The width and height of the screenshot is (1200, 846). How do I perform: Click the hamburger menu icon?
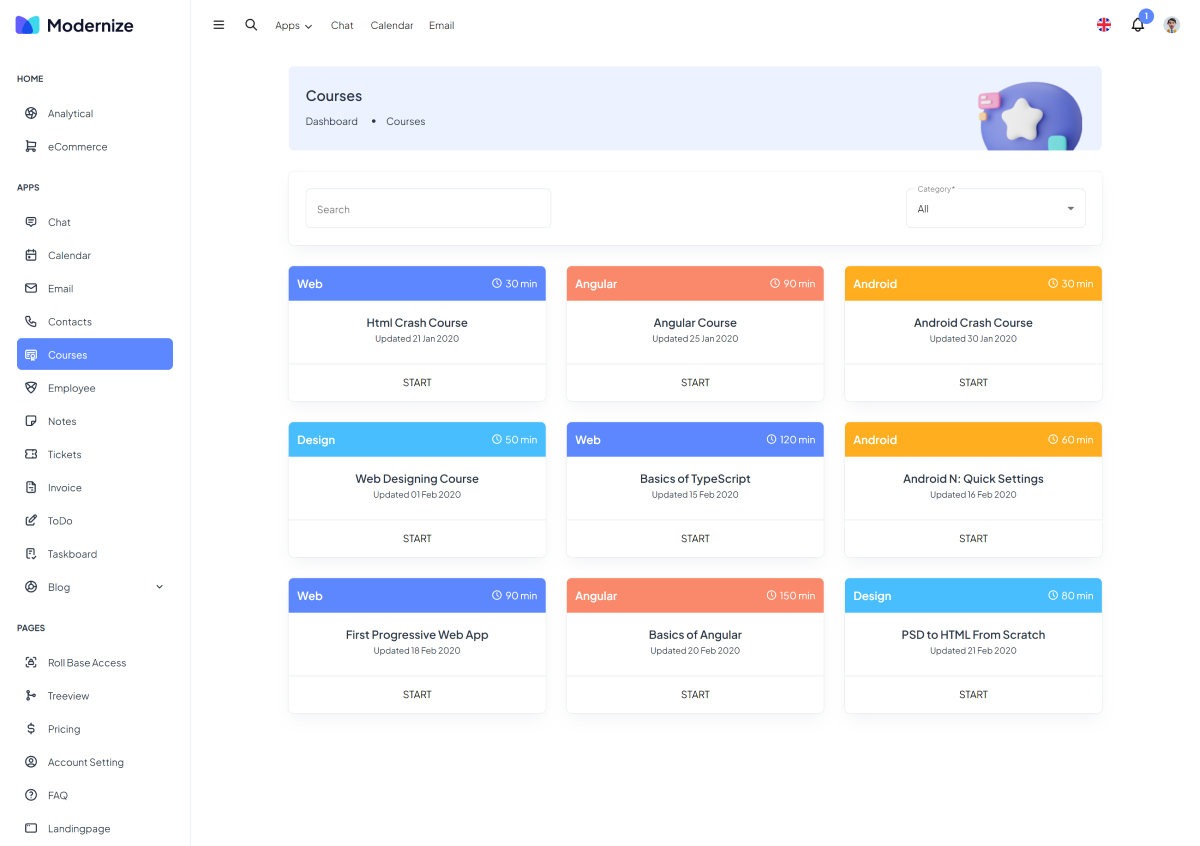(219, 25)
